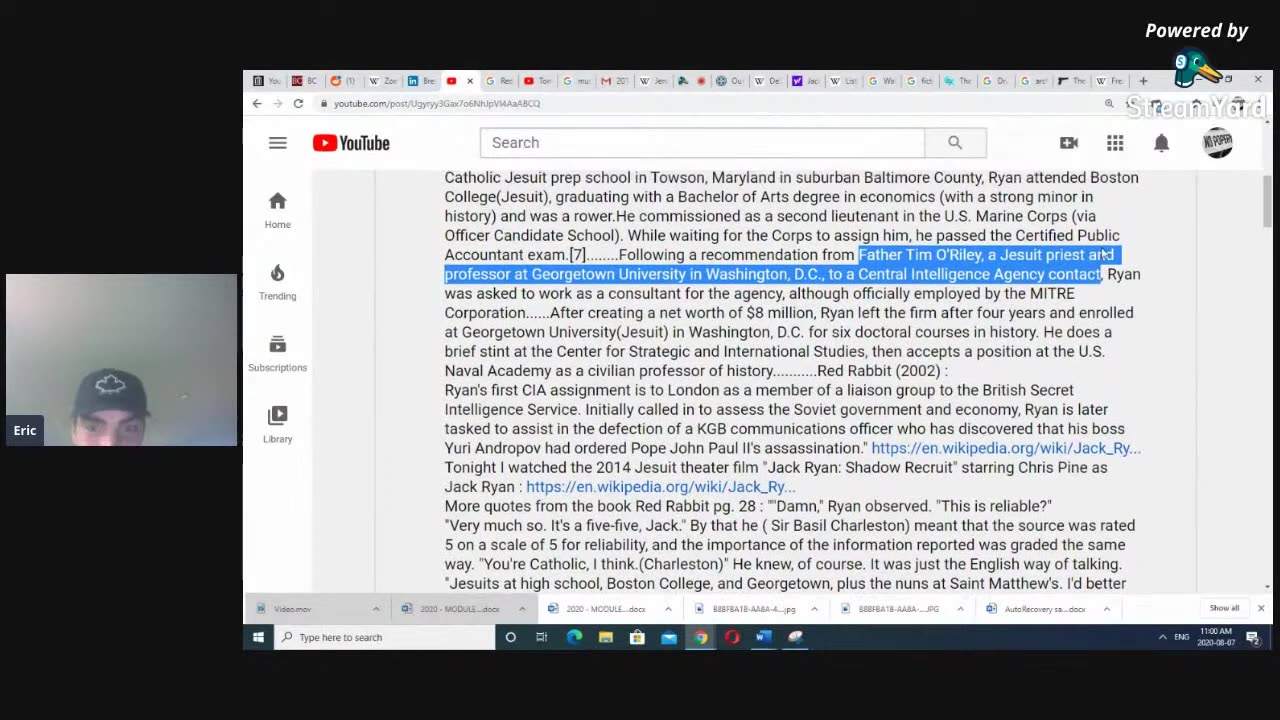Click in the YouTube Search field
This screenshot has height=720, width=1280.
702,143
